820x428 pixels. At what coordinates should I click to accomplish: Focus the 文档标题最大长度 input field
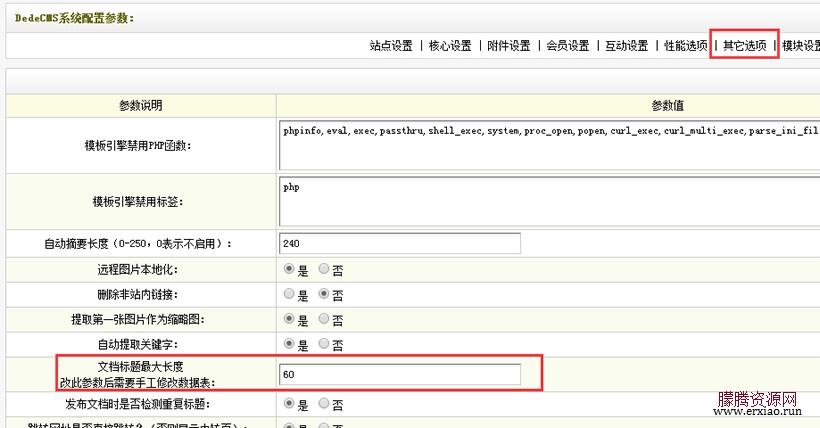400,375
